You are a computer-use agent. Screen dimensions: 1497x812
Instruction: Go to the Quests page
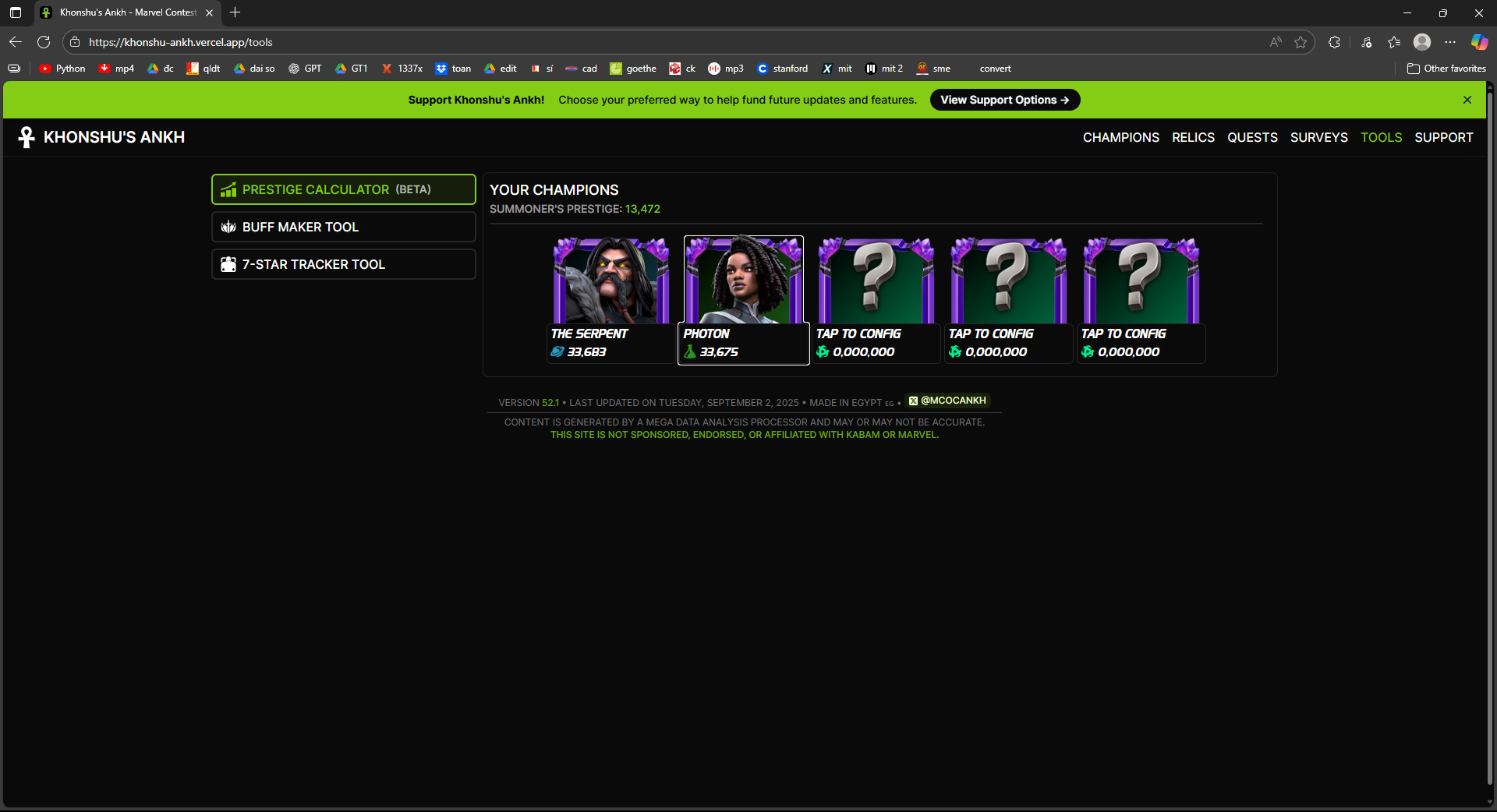(x=1252, y=137)
